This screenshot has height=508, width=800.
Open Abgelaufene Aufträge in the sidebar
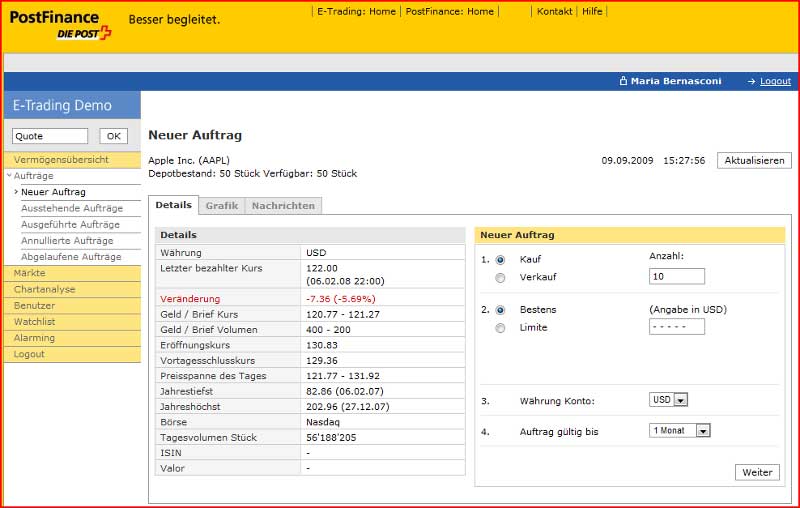point(71,257)
